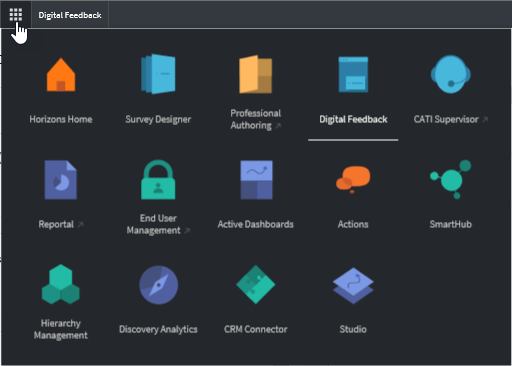Click the Hierarchy Management label
This screenshot has width=512, height=366.
(x=61, y=329)
